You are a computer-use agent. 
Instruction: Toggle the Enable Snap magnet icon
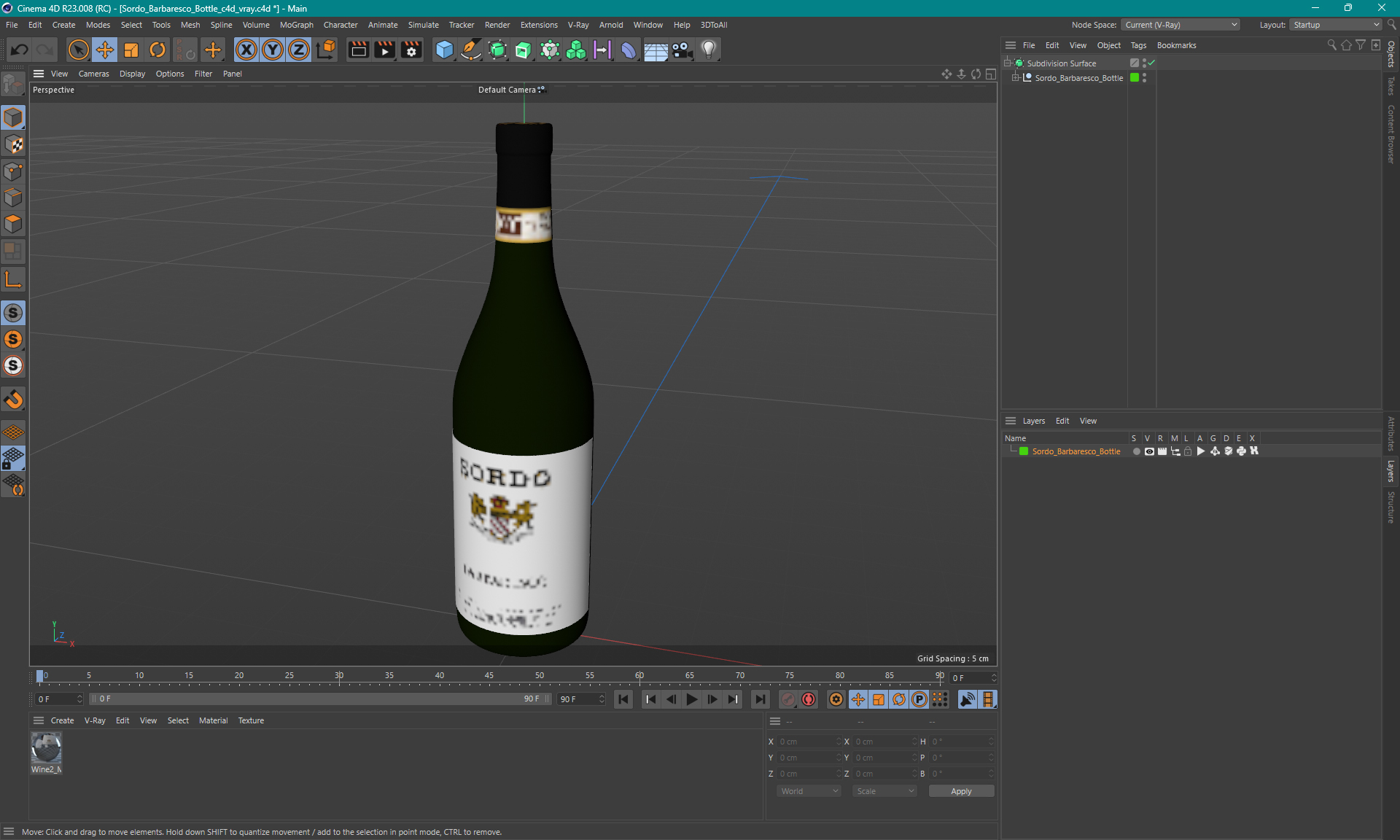(13, 399)
